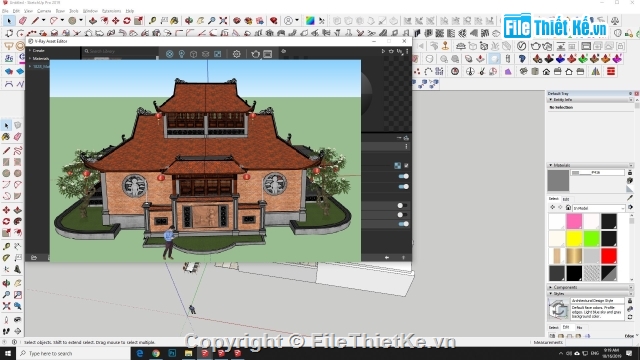The image size is (640, 360).
Task: Open V-Ray Settings gear in Asset Editor
Action: (236, 54)
